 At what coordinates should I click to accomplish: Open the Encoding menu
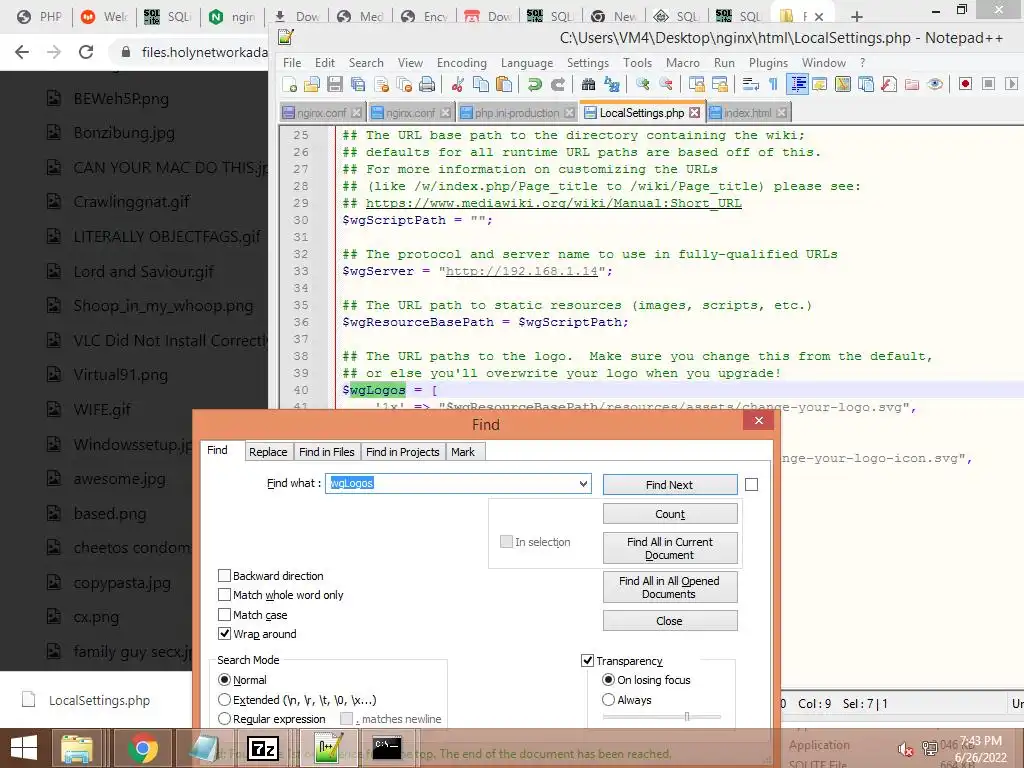(x=462, y=63)
